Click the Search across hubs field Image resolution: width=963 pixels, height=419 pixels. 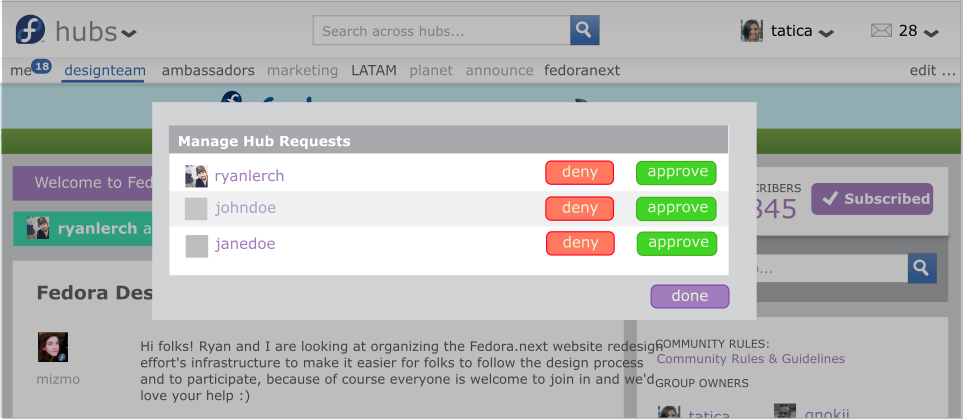[442, 31]
